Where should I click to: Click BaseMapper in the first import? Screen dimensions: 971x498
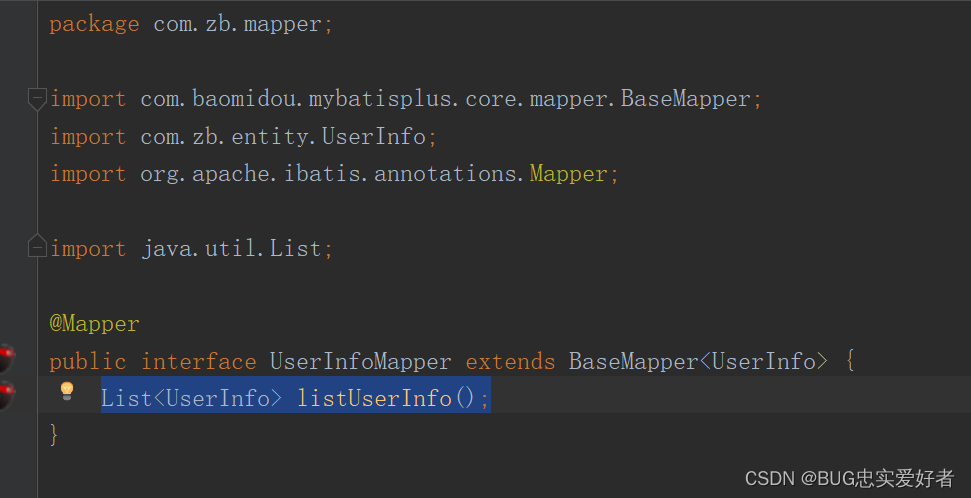tap(686, 99)
